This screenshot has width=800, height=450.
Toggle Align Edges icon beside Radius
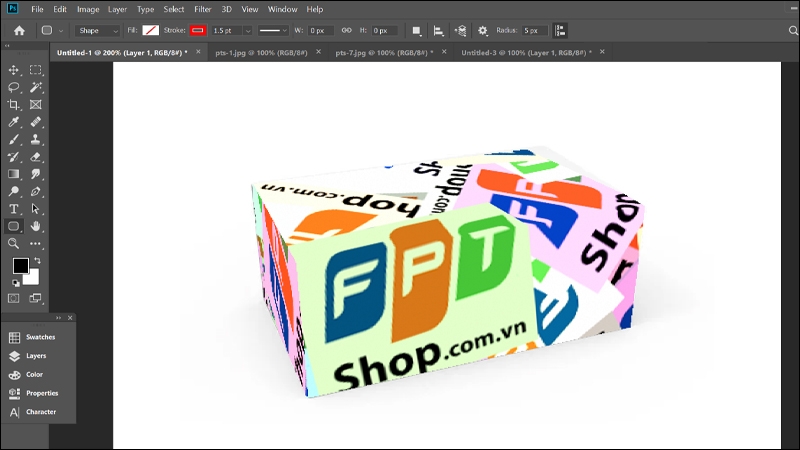[560, 31]
